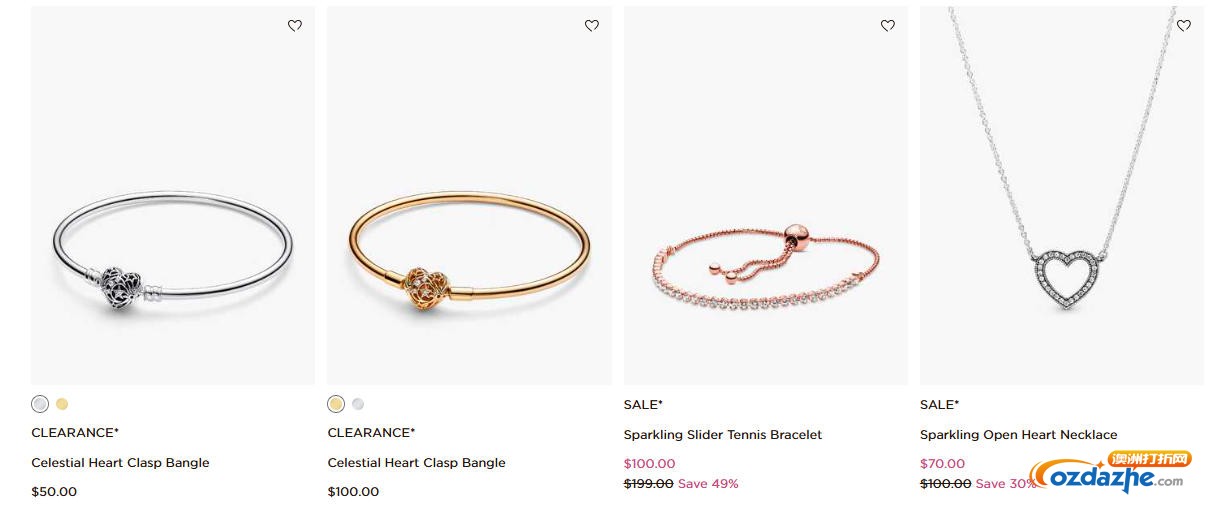View the open heart pendant necklace photo

[1062, 196]
